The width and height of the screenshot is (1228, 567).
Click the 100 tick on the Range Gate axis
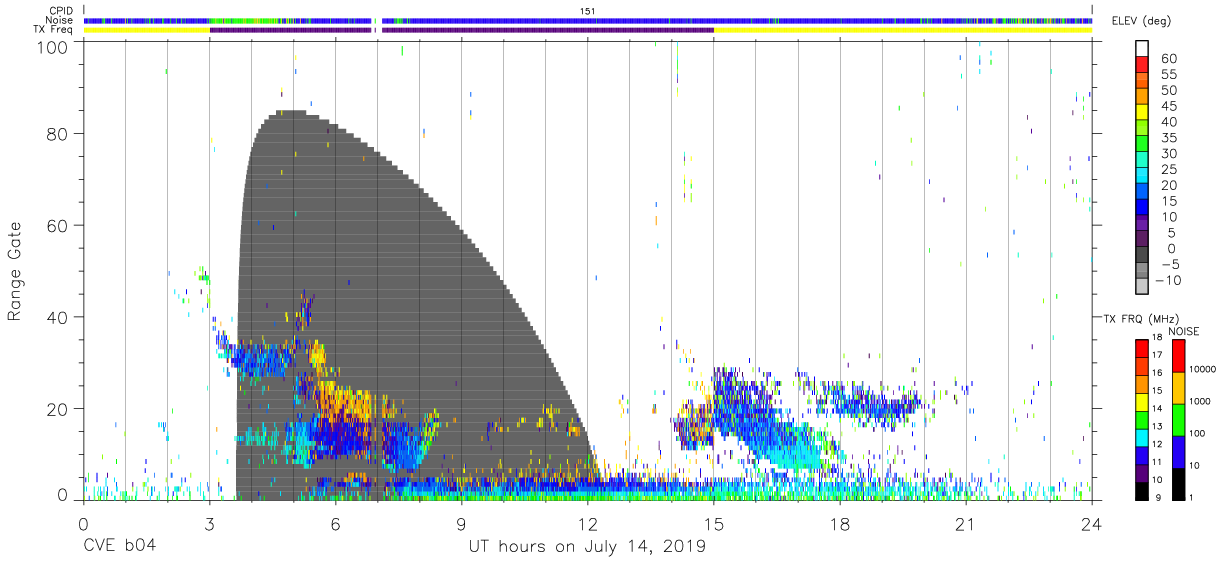[x=53, y=47]
